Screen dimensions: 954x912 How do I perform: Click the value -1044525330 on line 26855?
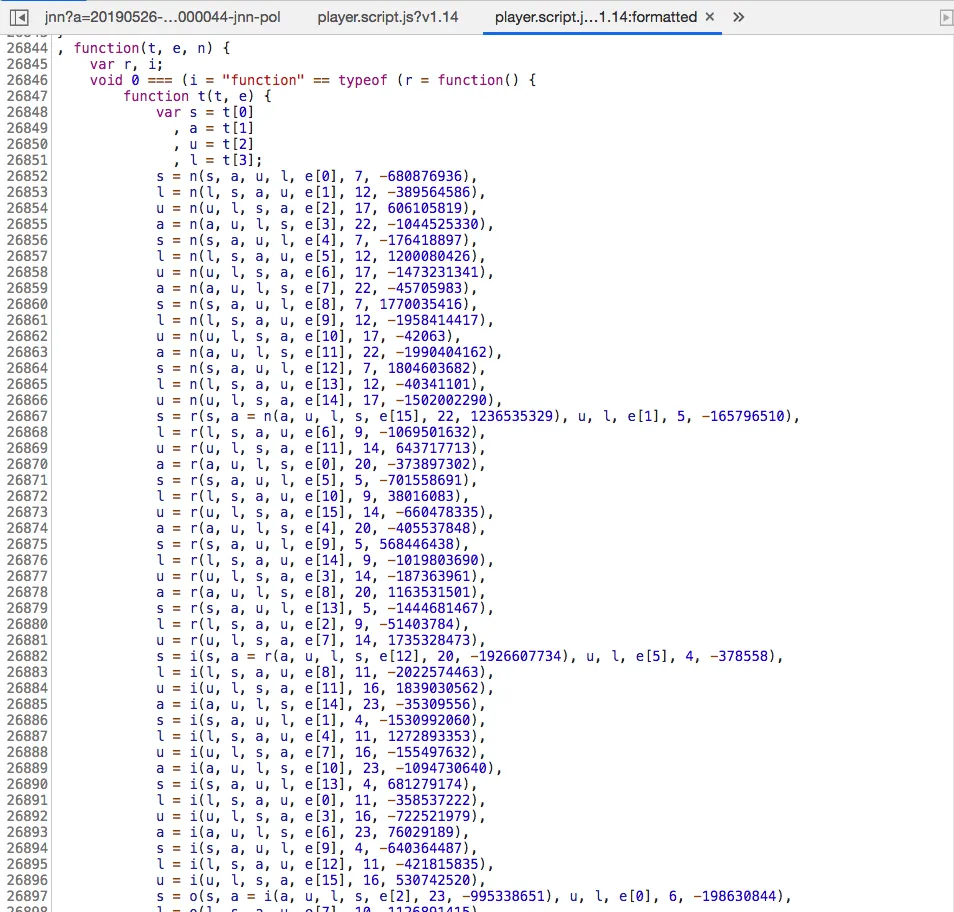coord(433,225)
